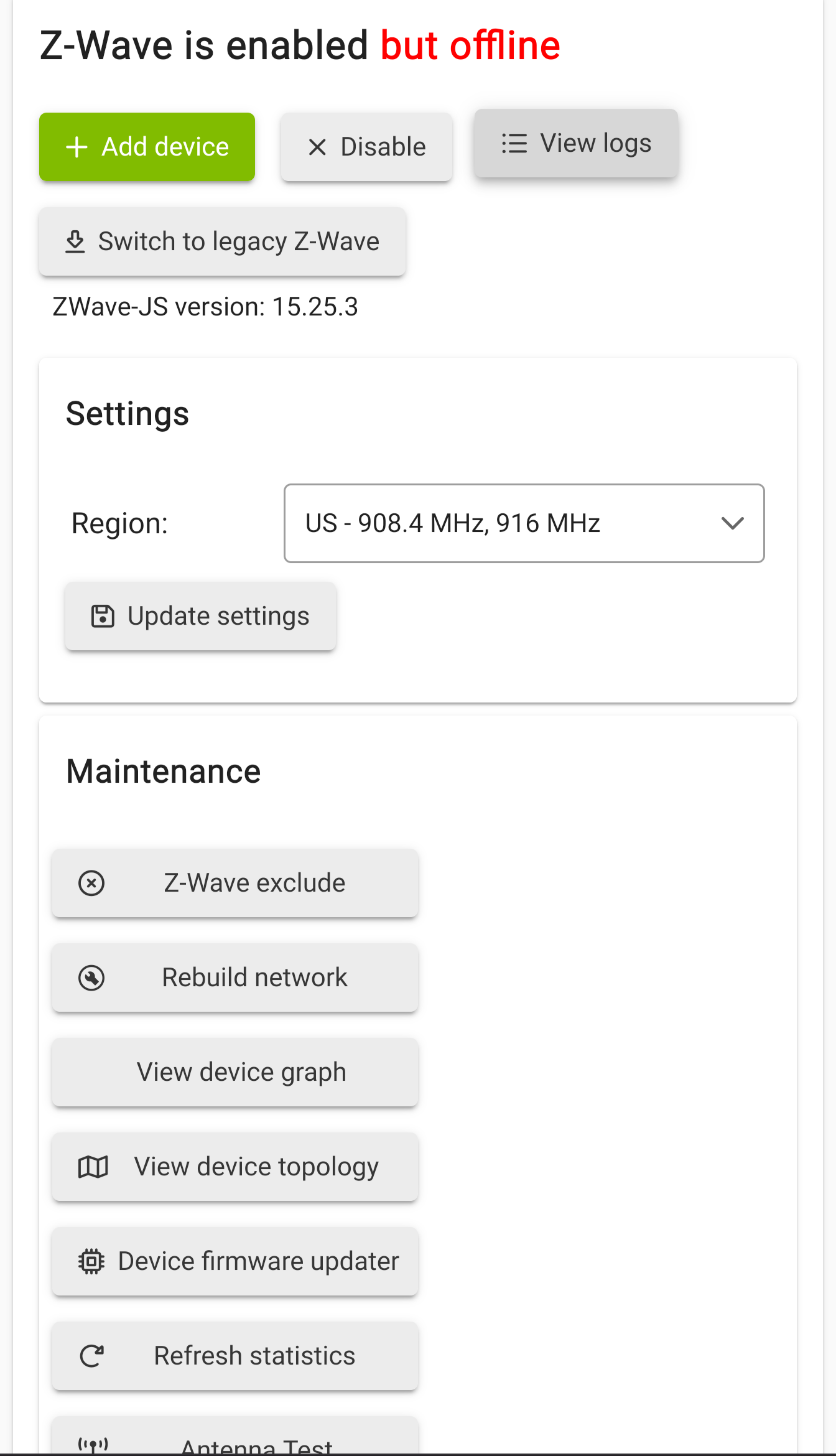Click the save disk icon on Update settings

(103, 616)
